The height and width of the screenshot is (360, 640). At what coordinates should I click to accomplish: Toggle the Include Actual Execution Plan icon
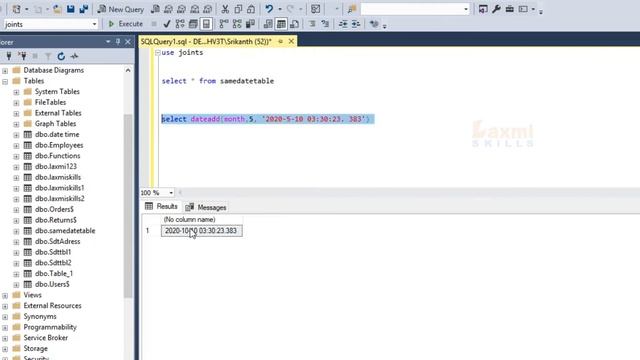tap(224, 24)
